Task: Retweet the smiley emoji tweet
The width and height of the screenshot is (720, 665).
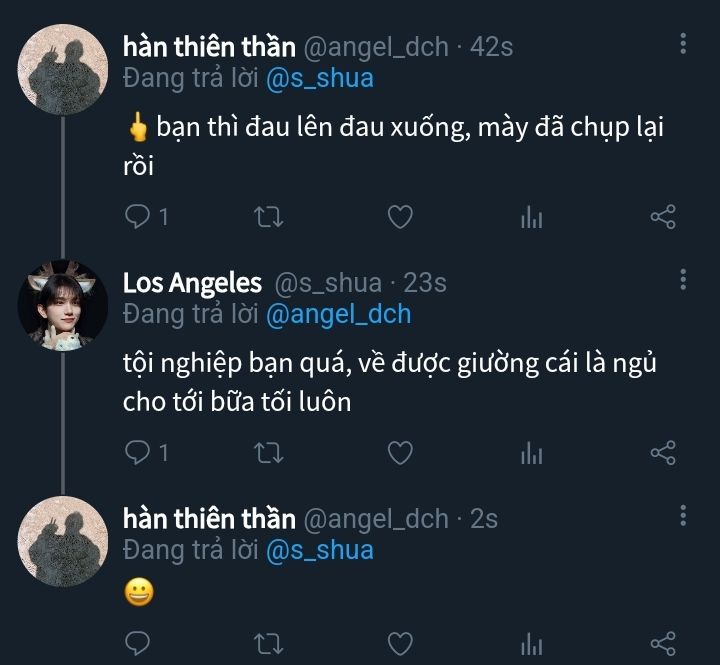Action: click(269, 642)
